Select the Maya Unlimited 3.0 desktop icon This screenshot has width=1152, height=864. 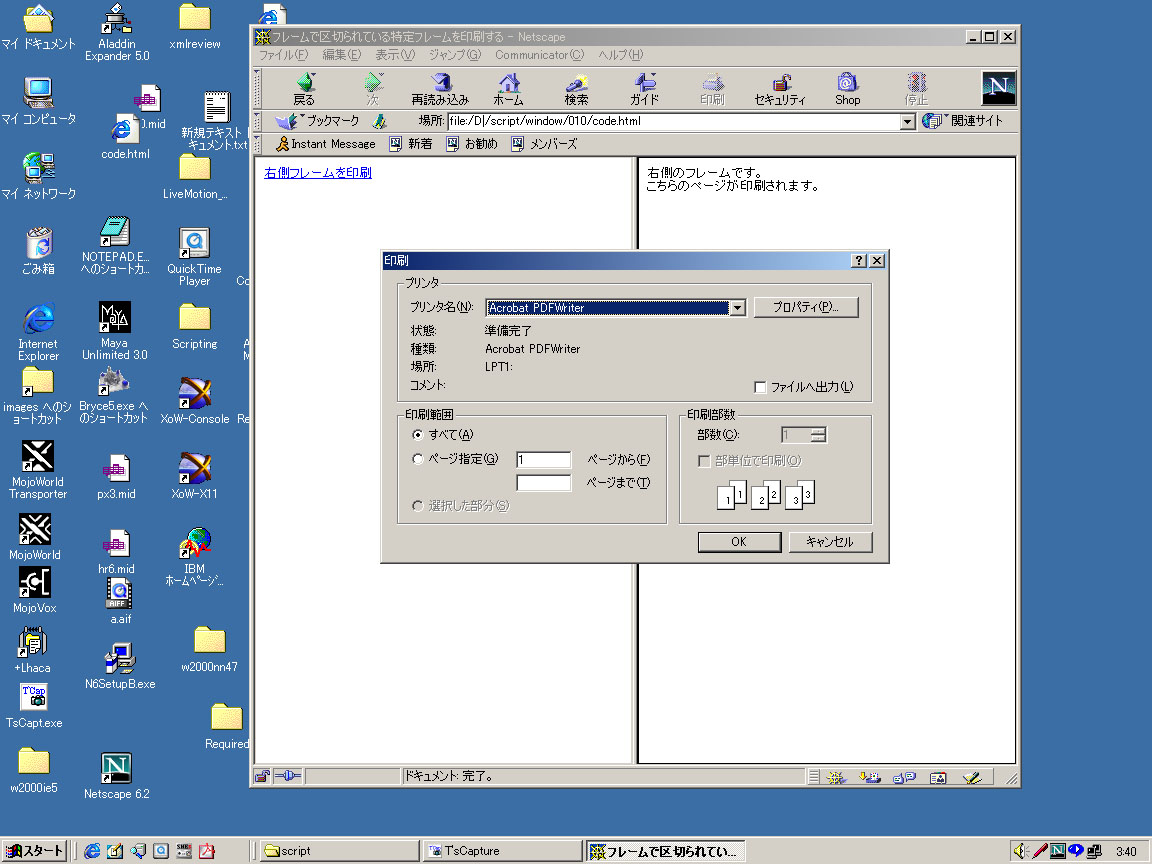[115, 331]
